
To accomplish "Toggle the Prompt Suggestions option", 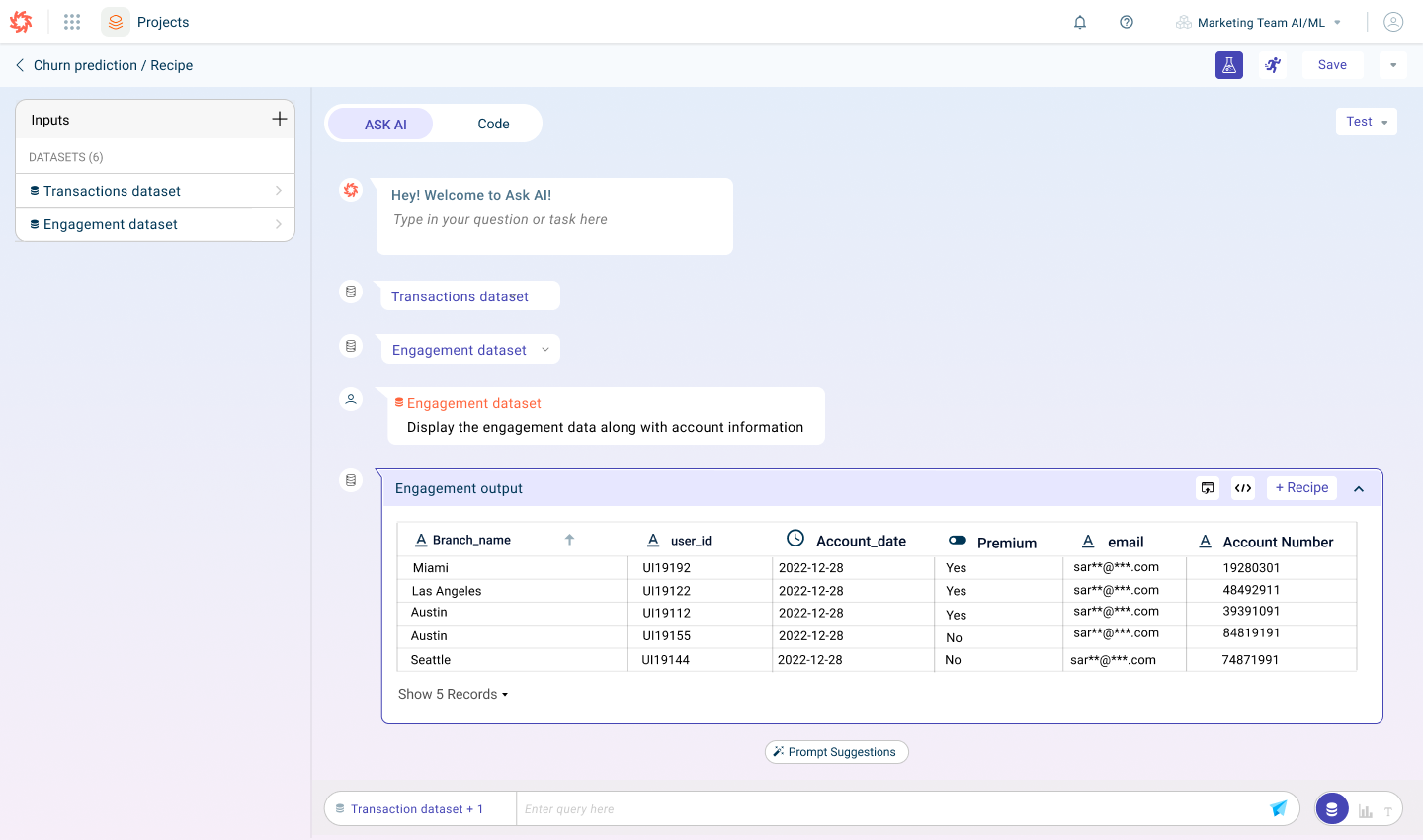I will coord(836,751).
